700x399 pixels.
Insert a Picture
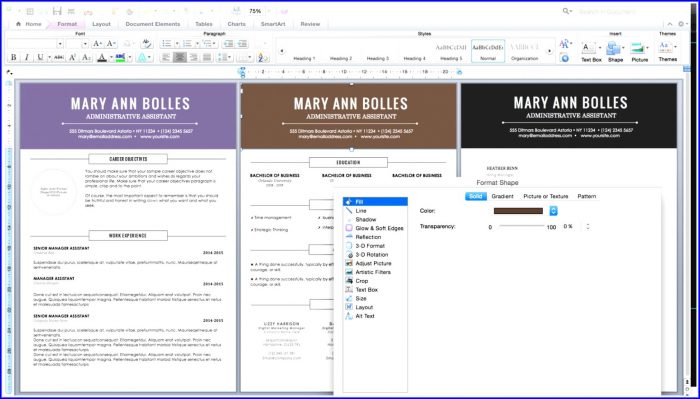point(640,51)
